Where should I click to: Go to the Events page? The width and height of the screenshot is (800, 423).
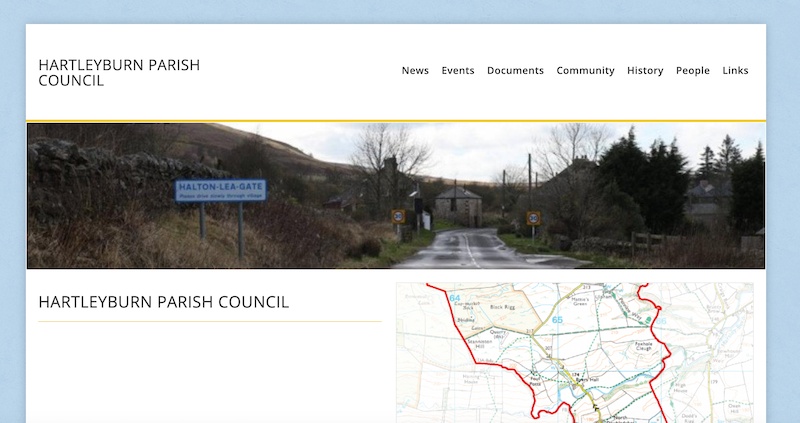458,71
